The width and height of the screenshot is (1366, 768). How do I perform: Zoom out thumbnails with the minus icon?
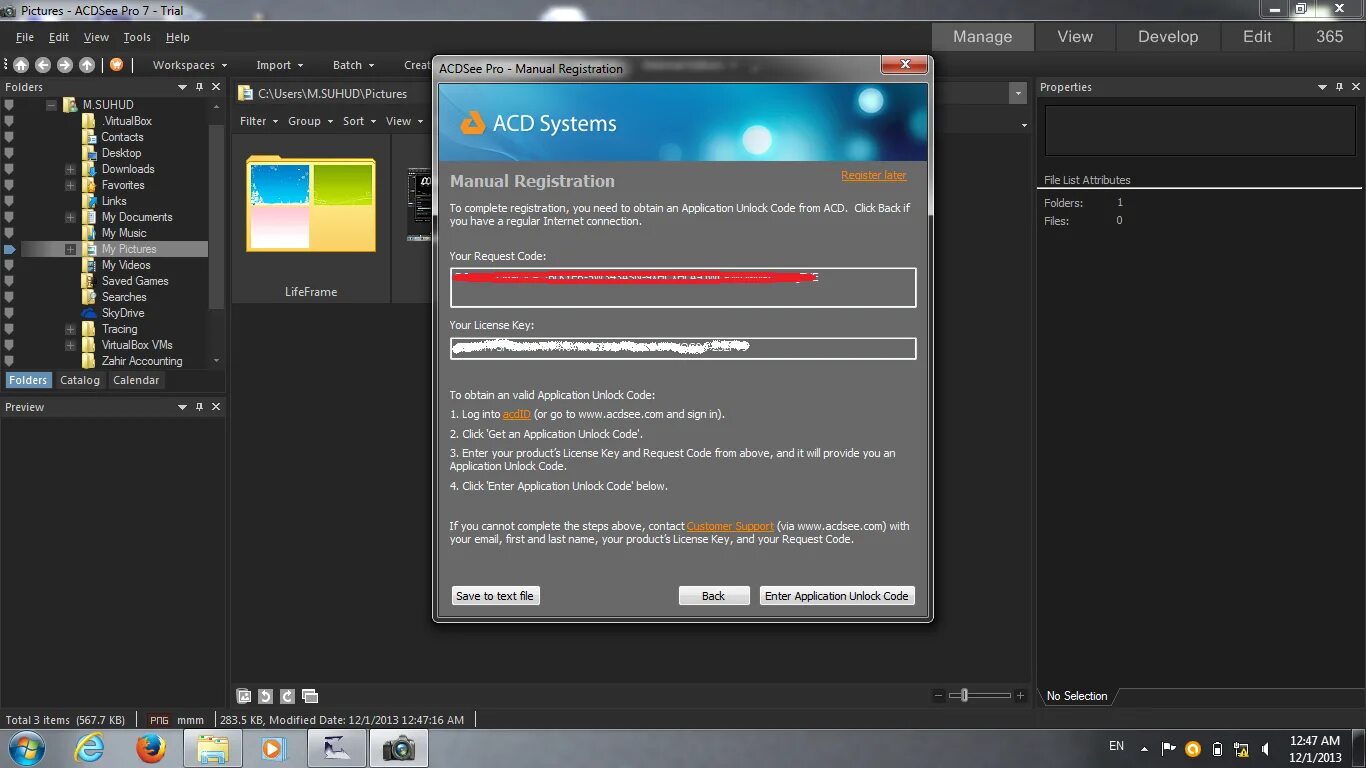click(x=938, y=696)
